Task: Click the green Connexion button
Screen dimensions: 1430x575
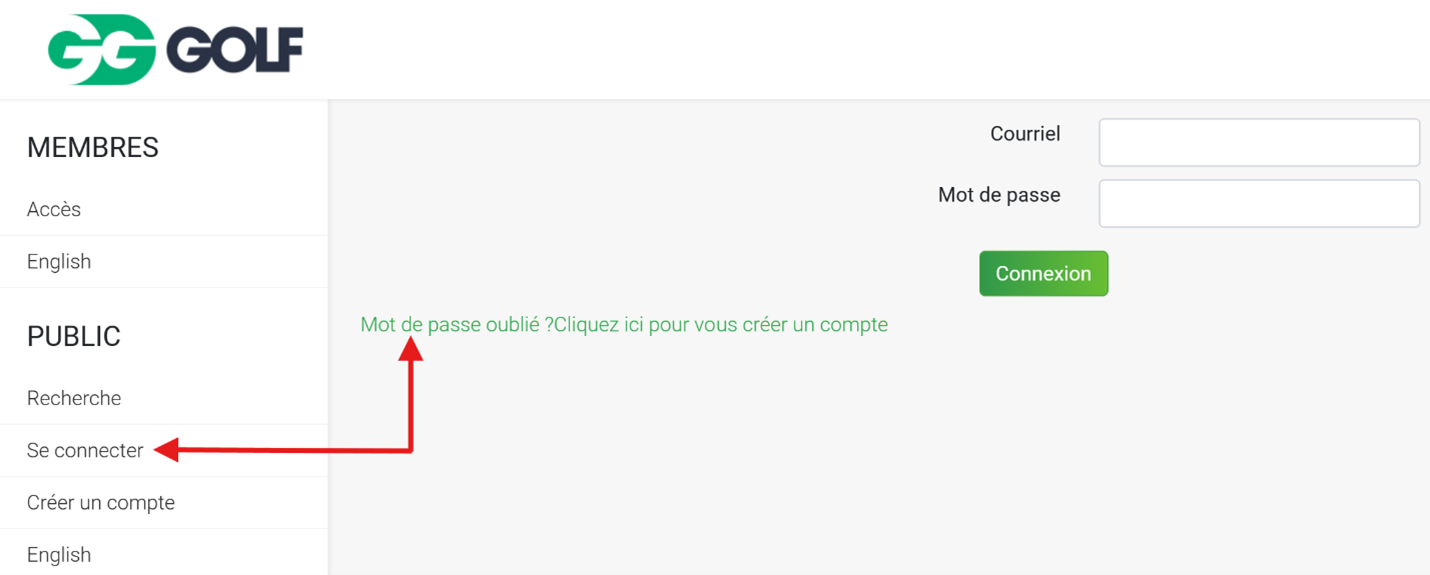Action: [1043, 273]
